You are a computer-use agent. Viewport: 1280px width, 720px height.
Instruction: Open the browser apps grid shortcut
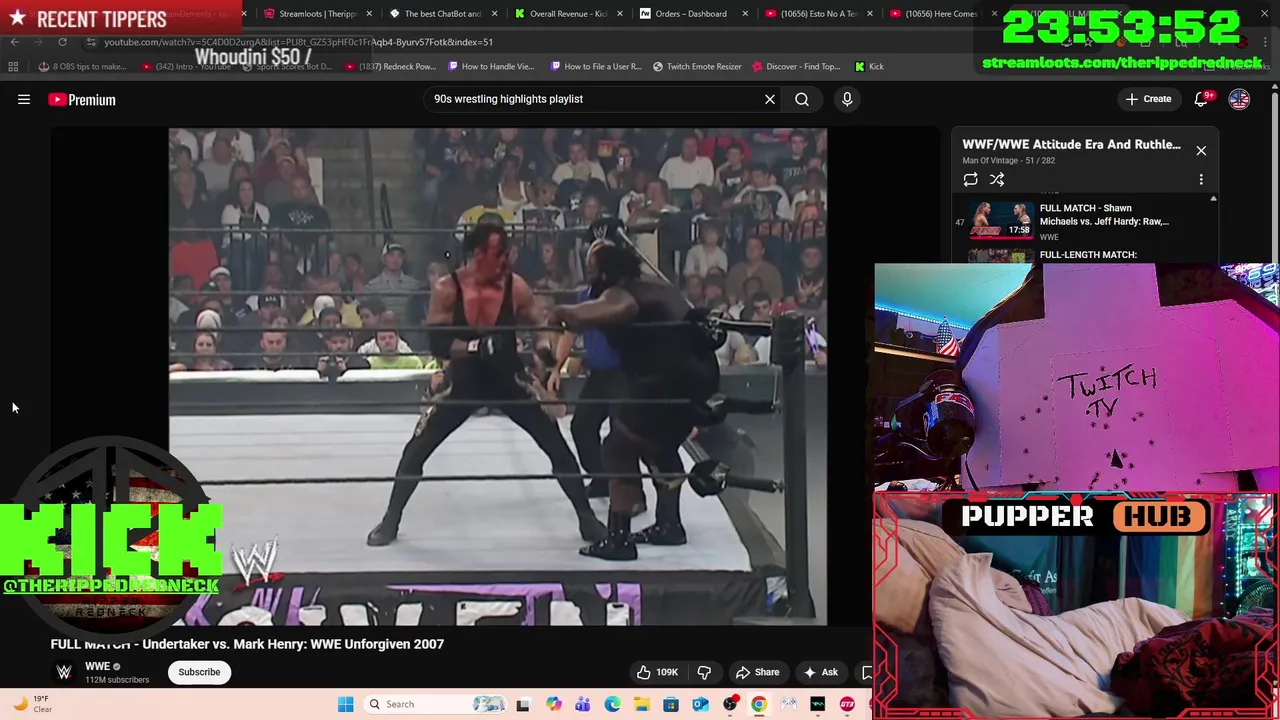(13, 66)
